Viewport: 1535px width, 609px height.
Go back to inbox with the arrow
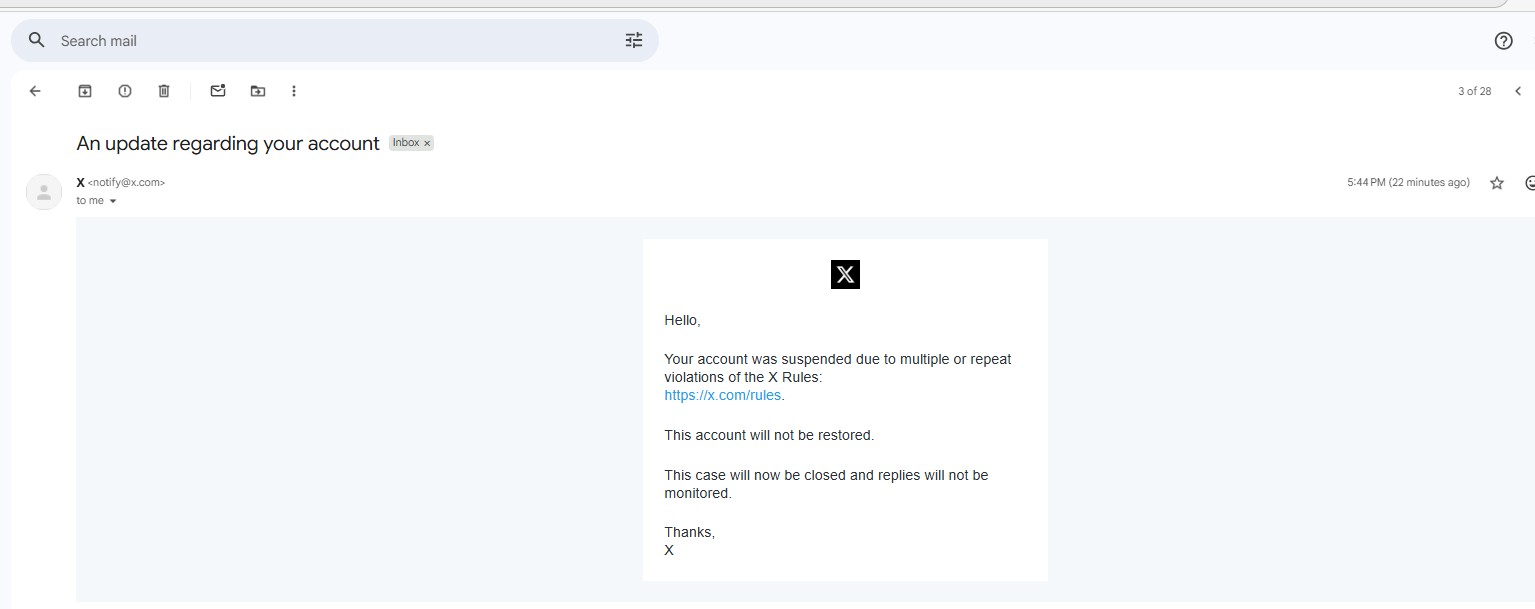tap(35, 91)
